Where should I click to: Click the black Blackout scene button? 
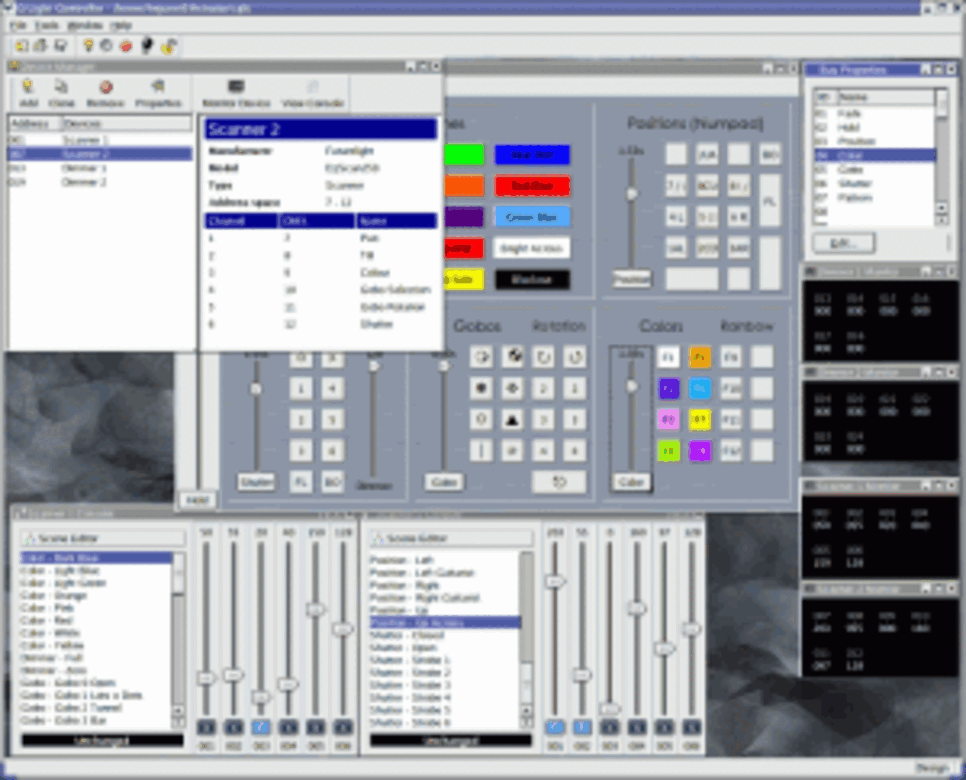pos(532,280)
